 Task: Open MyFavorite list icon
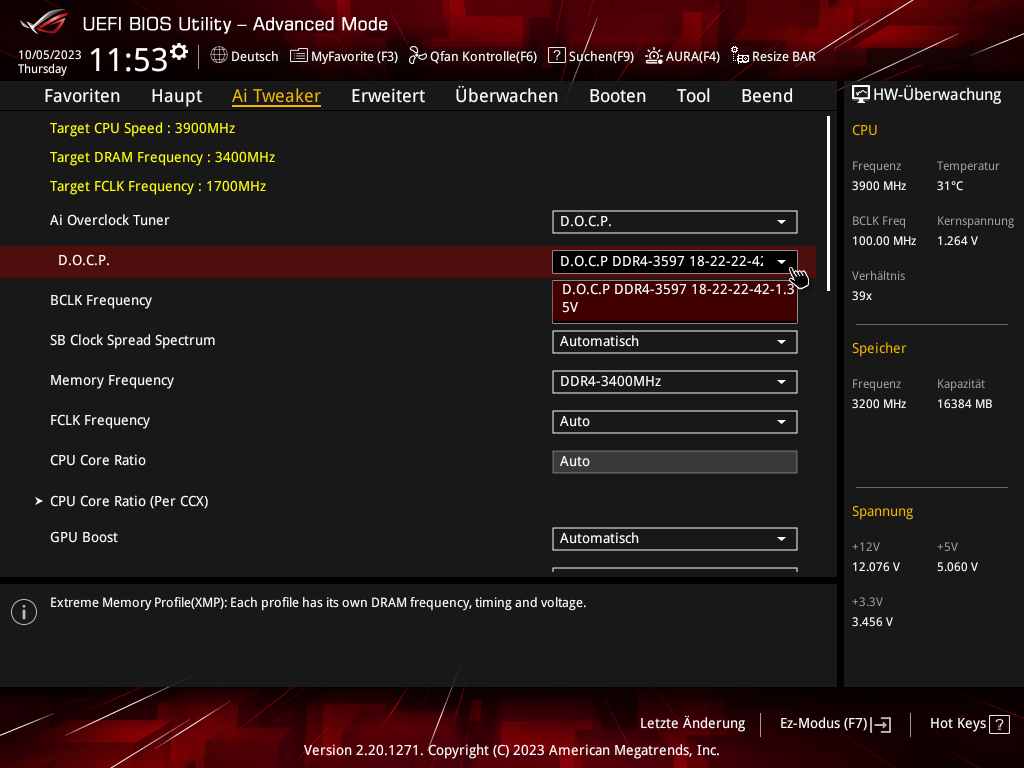(298, 56)
